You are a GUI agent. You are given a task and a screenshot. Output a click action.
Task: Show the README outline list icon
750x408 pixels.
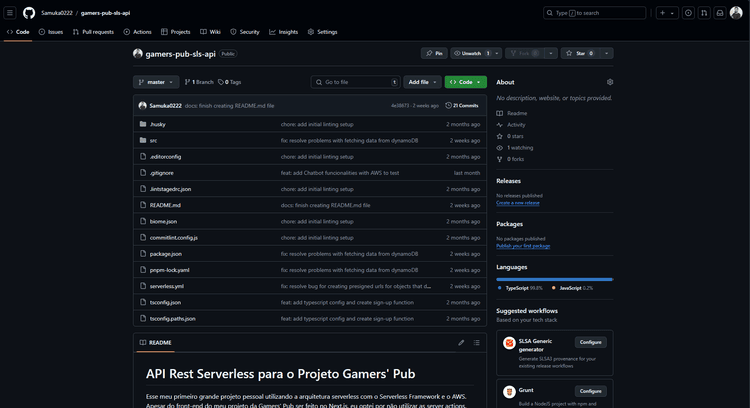tap(476, 342)
